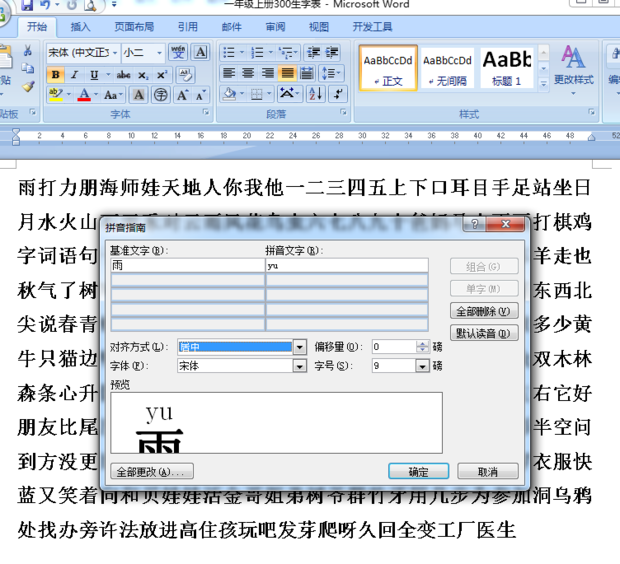620x564 pixels.
Task: Click the Clear Formatting eraser icon
Action: (x=185, y=74)
